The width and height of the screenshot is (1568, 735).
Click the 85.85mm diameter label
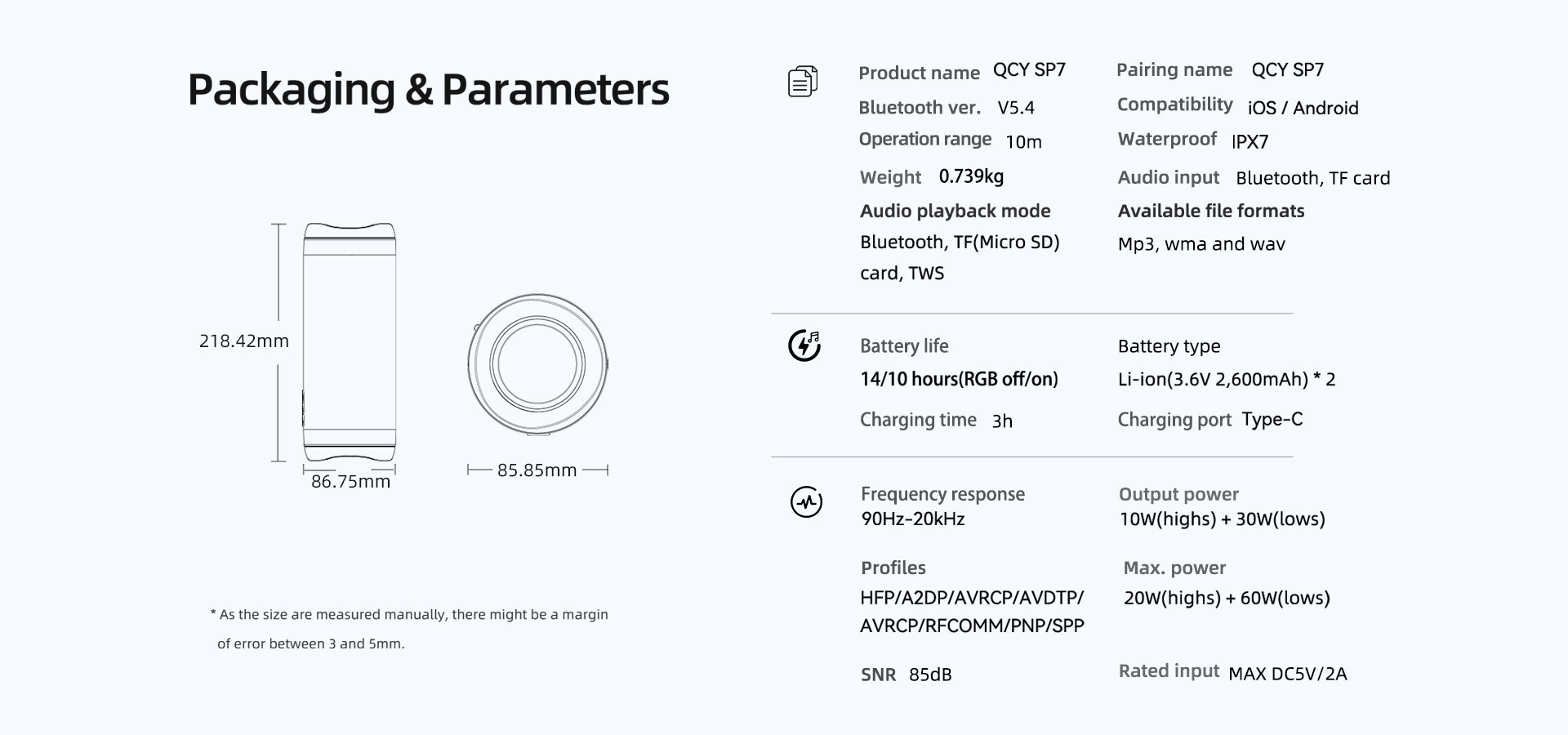pyautogui.click(x=537, y=470)
